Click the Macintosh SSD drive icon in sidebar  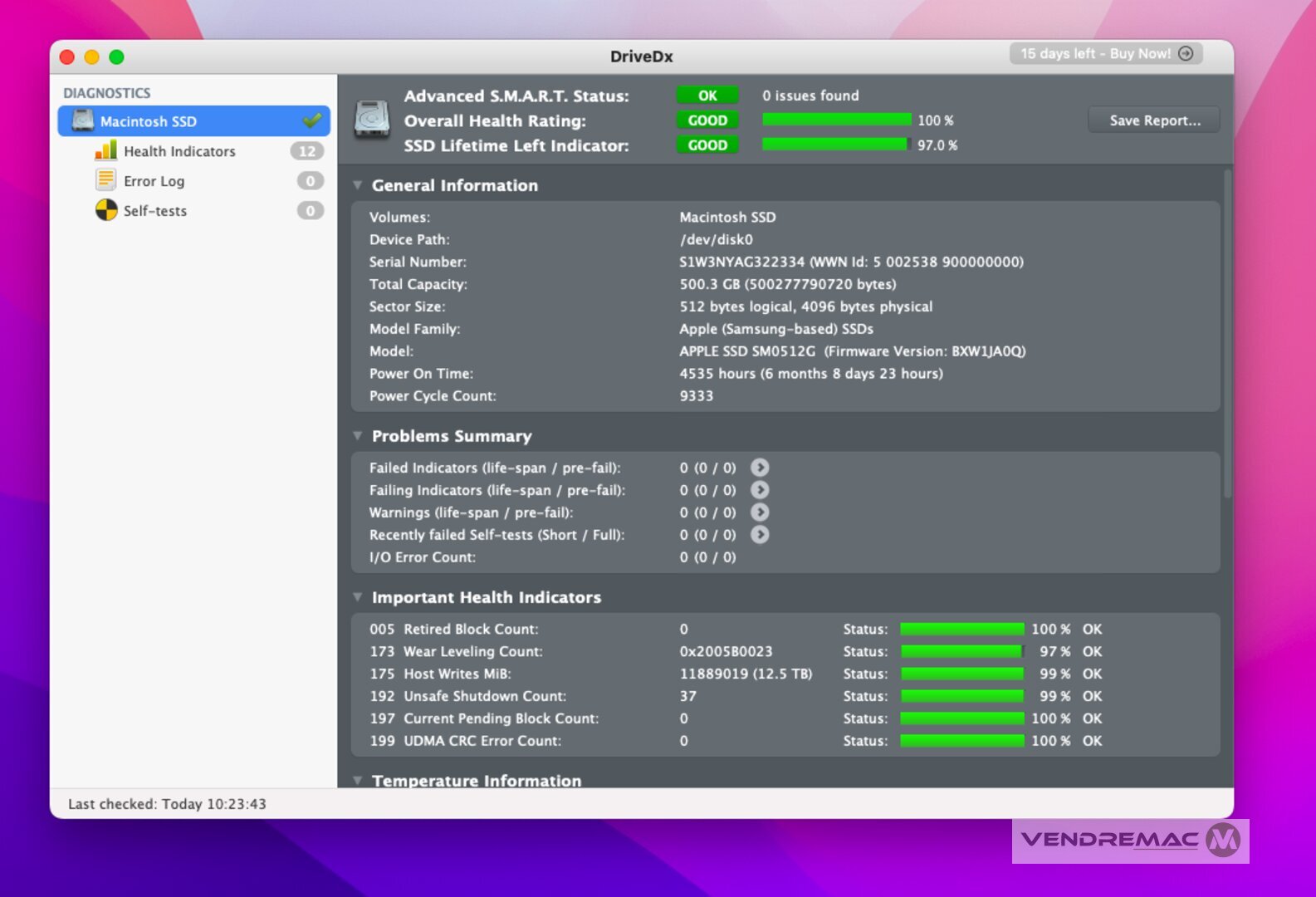click(83, 120)
